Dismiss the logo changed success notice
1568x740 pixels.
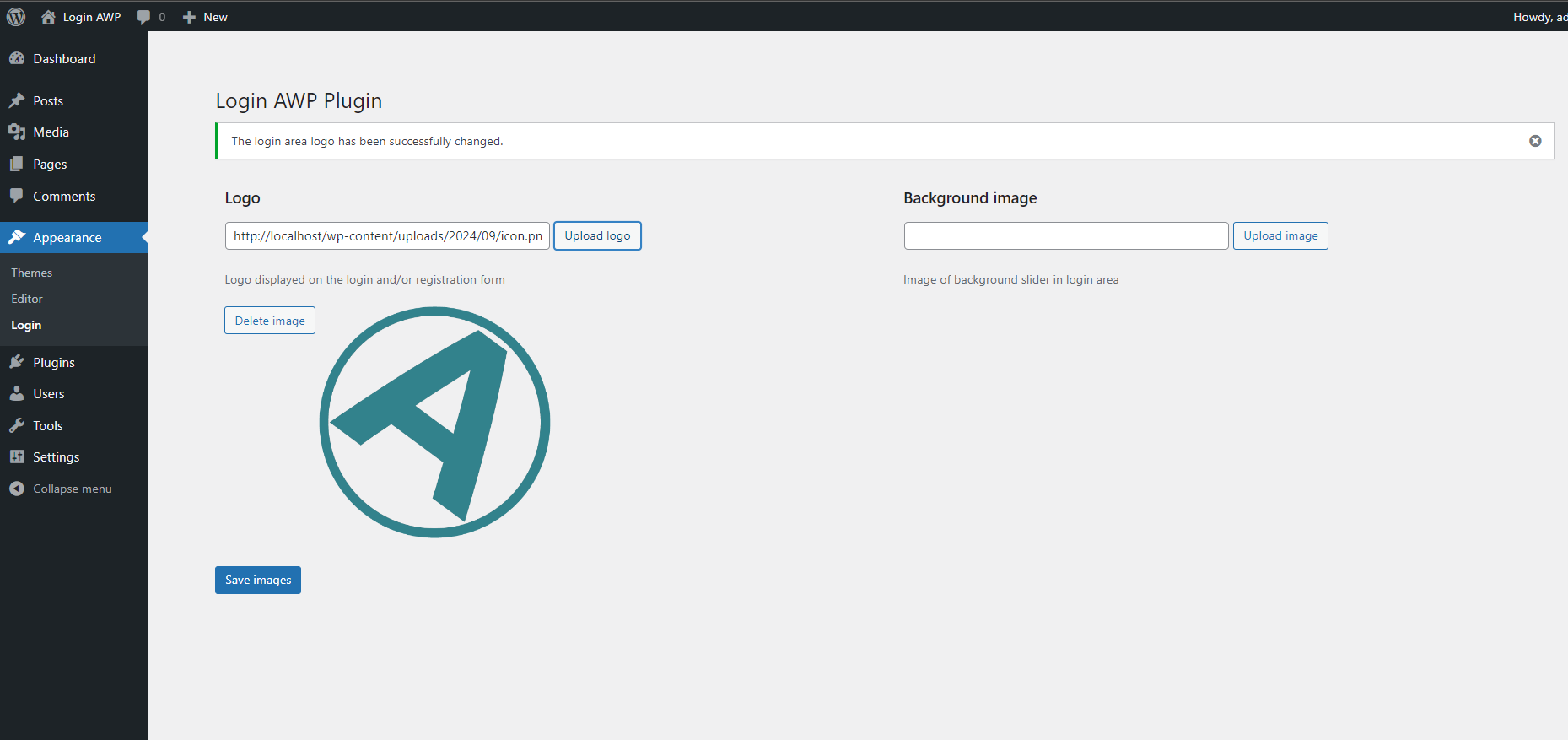[1535, 141]
